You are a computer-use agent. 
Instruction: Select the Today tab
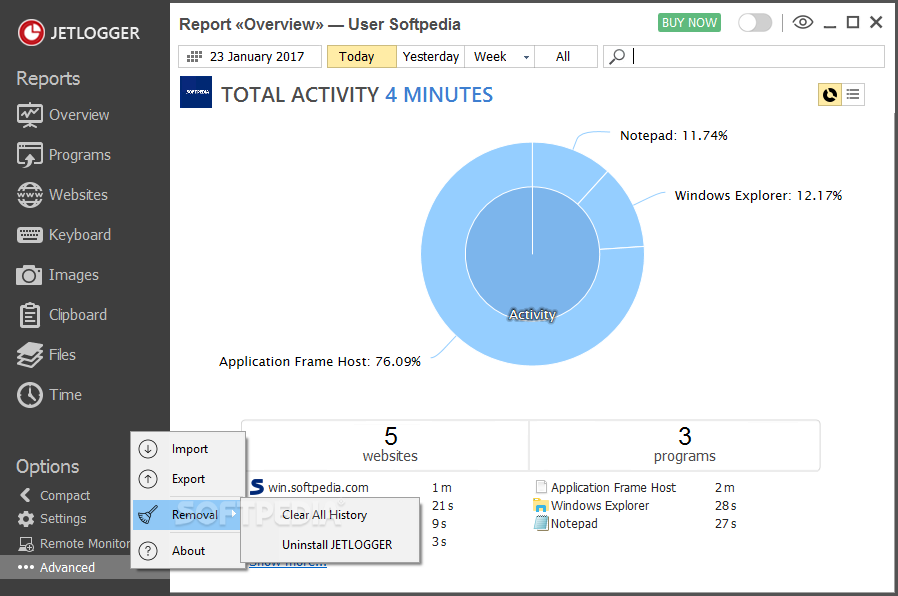[361, 57]
